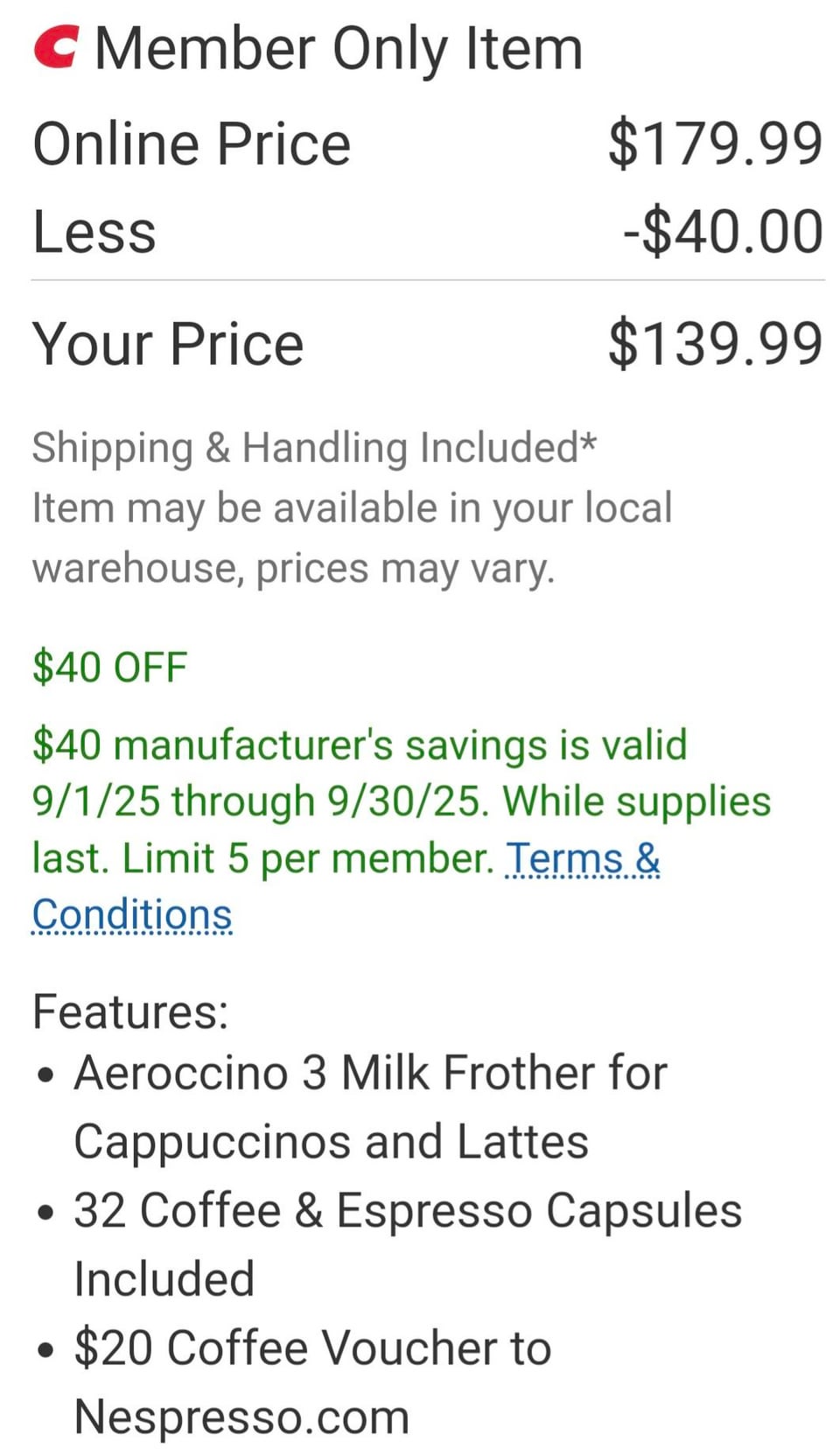This screenshot has width=840, height=1456.
Task: Select the Aeroccino 3 Milk Frother feature
Action: point(370,1073)
